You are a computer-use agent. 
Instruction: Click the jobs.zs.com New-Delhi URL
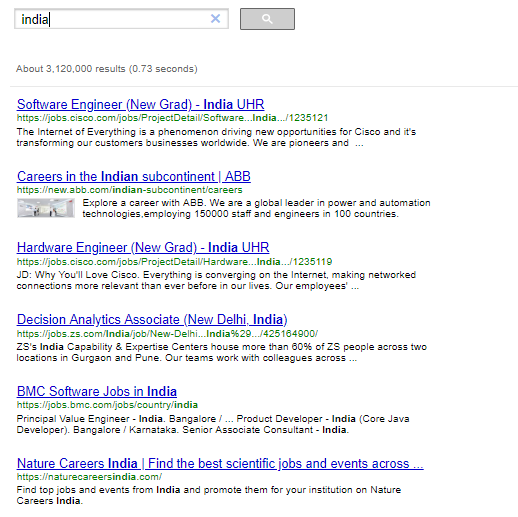(167, 334)
